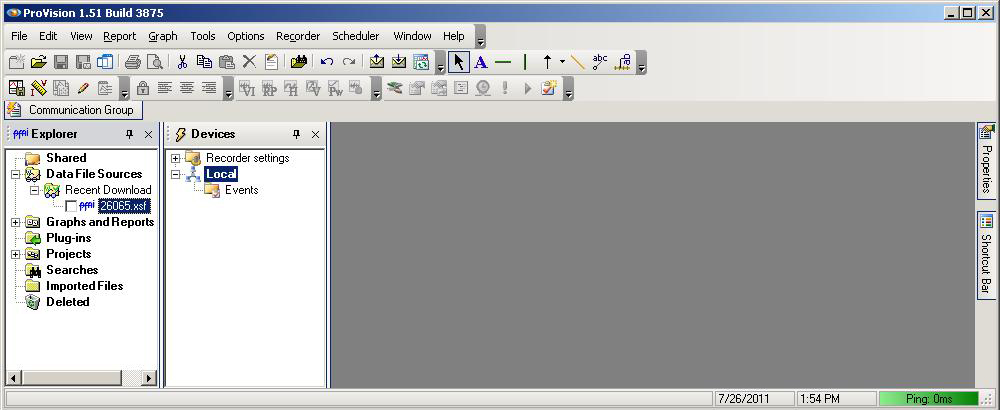The image size is (1000, 410).
Task: Open the Report menu
Action: 120,36
